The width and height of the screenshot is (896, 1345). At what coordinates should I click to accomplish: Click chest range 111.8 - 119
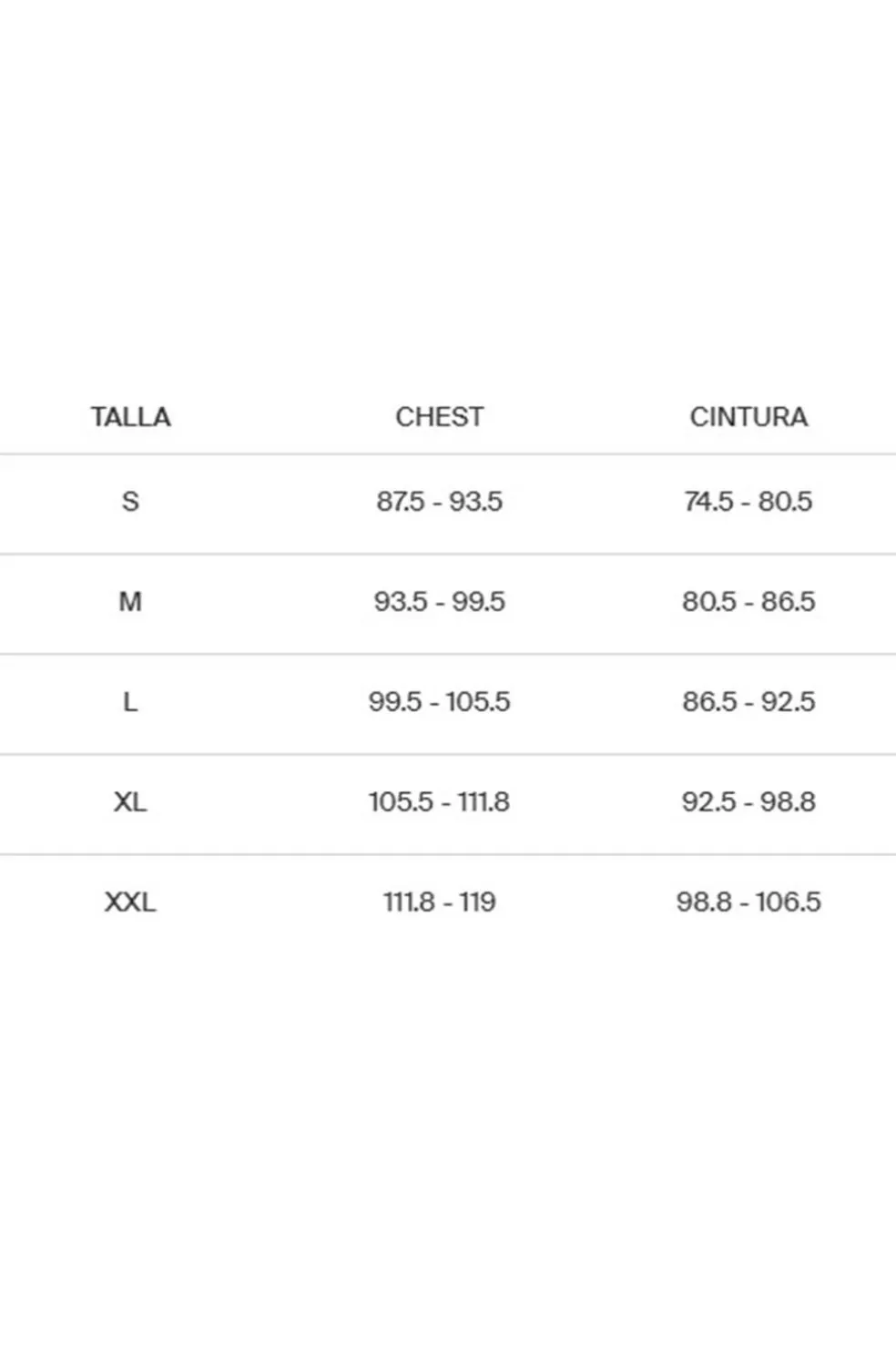tap(439, 902)
